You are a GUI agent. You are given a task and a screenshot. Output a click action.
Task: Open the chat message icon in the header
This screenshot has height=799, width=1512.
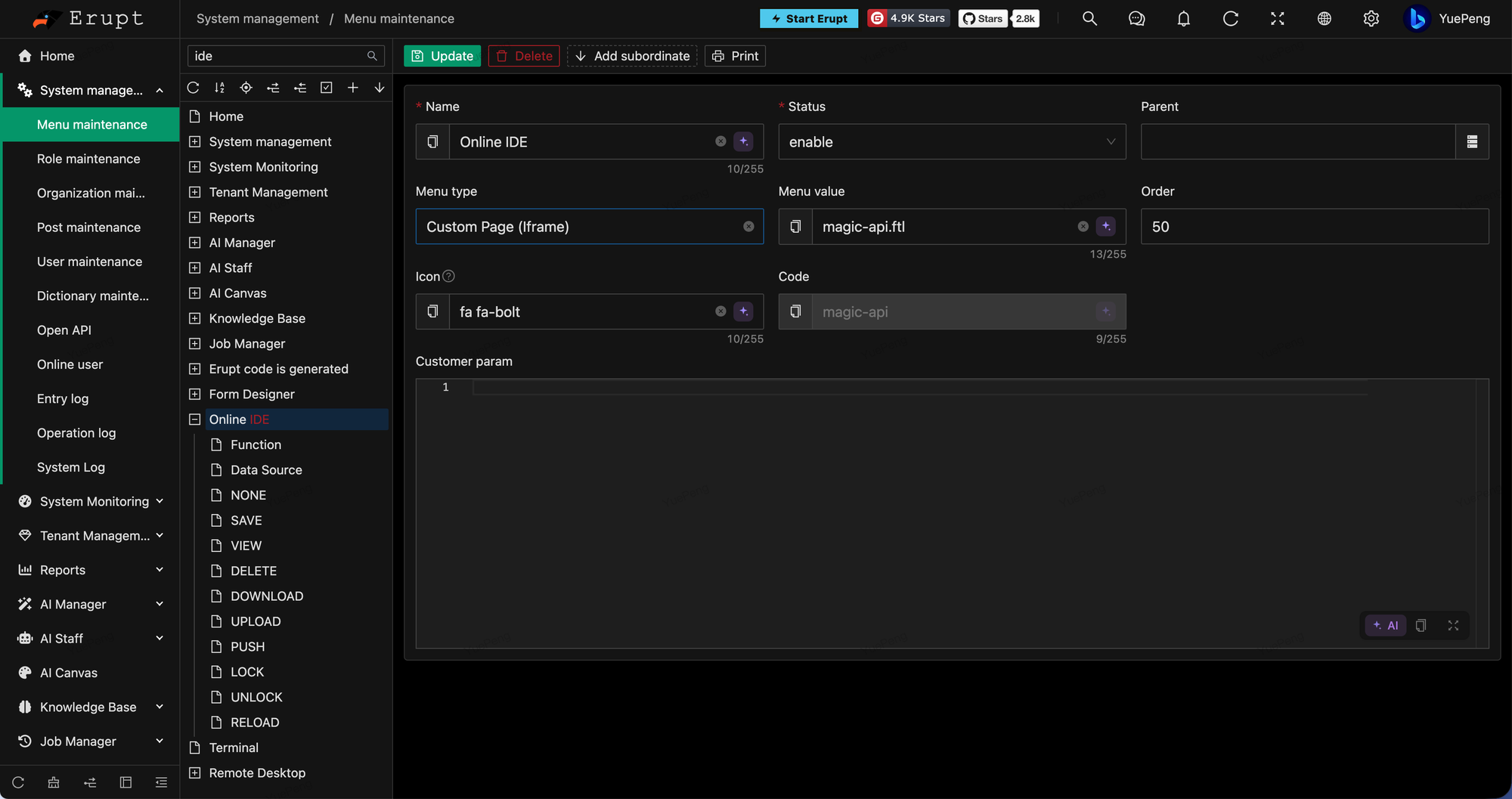1136,19
